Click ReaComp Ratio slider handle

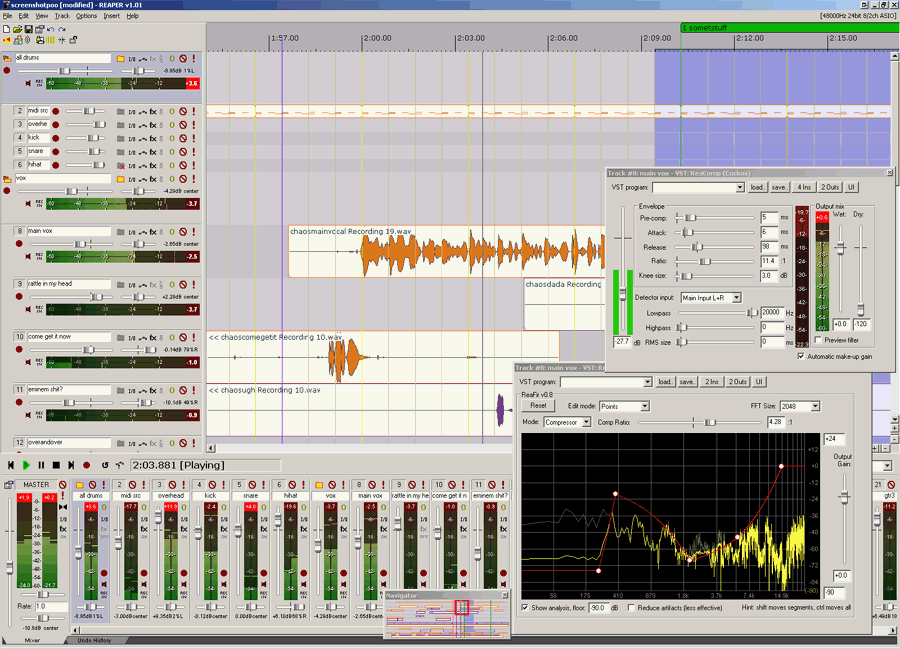click(705, 262)
